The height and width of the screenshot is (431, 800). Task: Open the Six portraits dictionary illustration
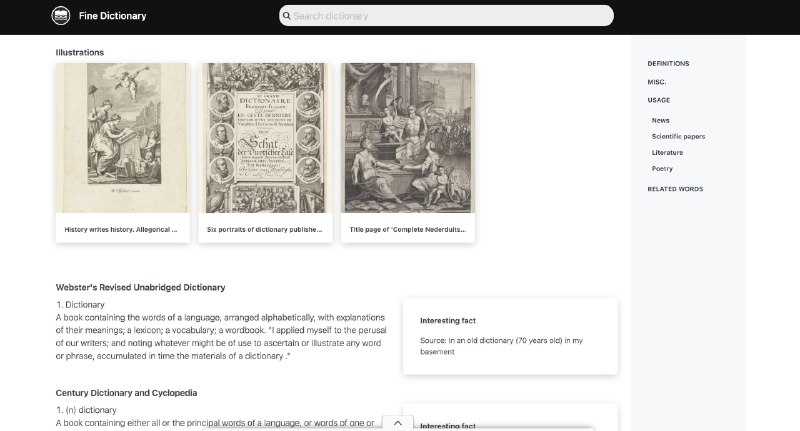(265, 138)
